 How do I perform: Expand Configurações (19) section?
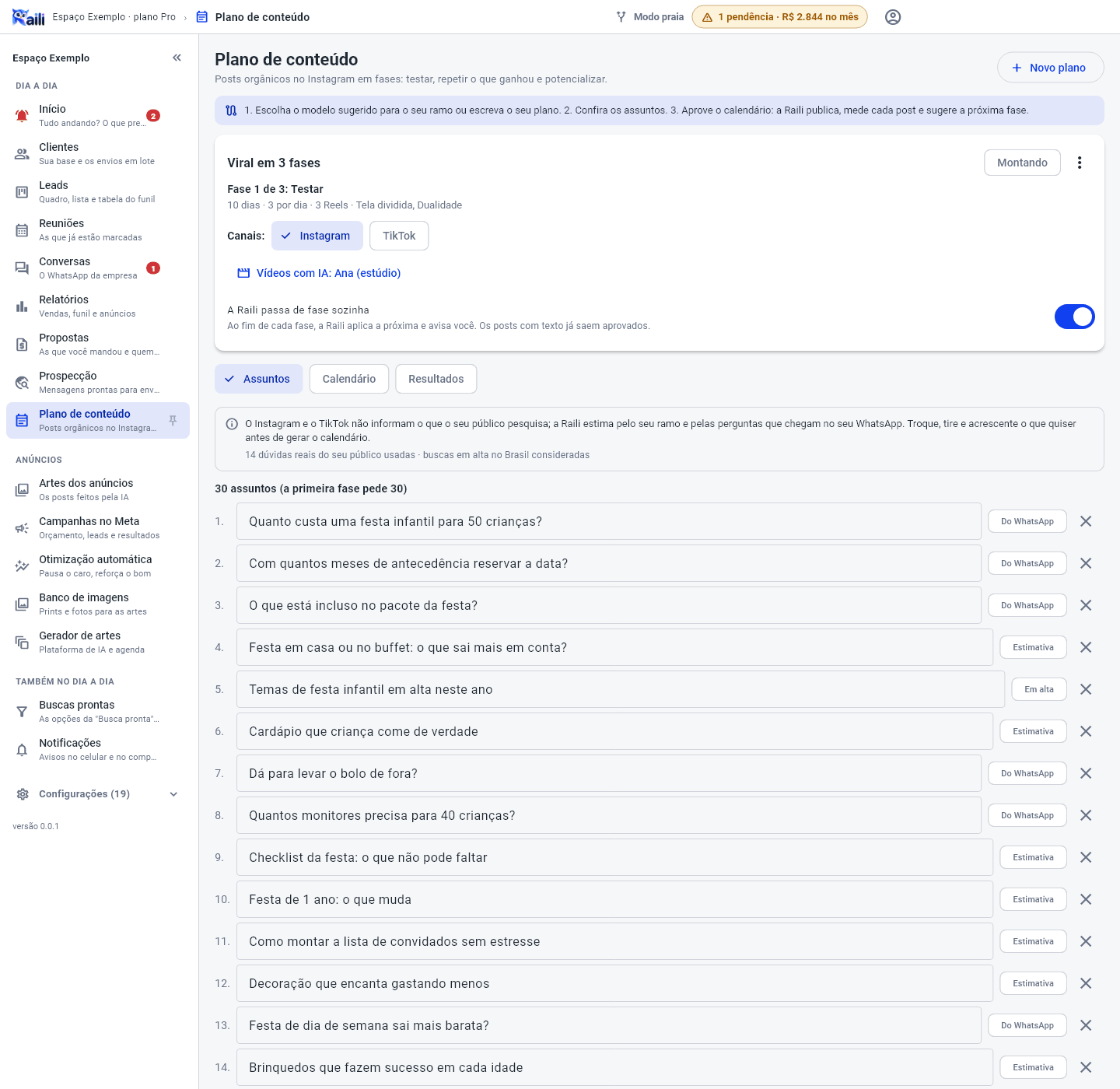[98, 794]
